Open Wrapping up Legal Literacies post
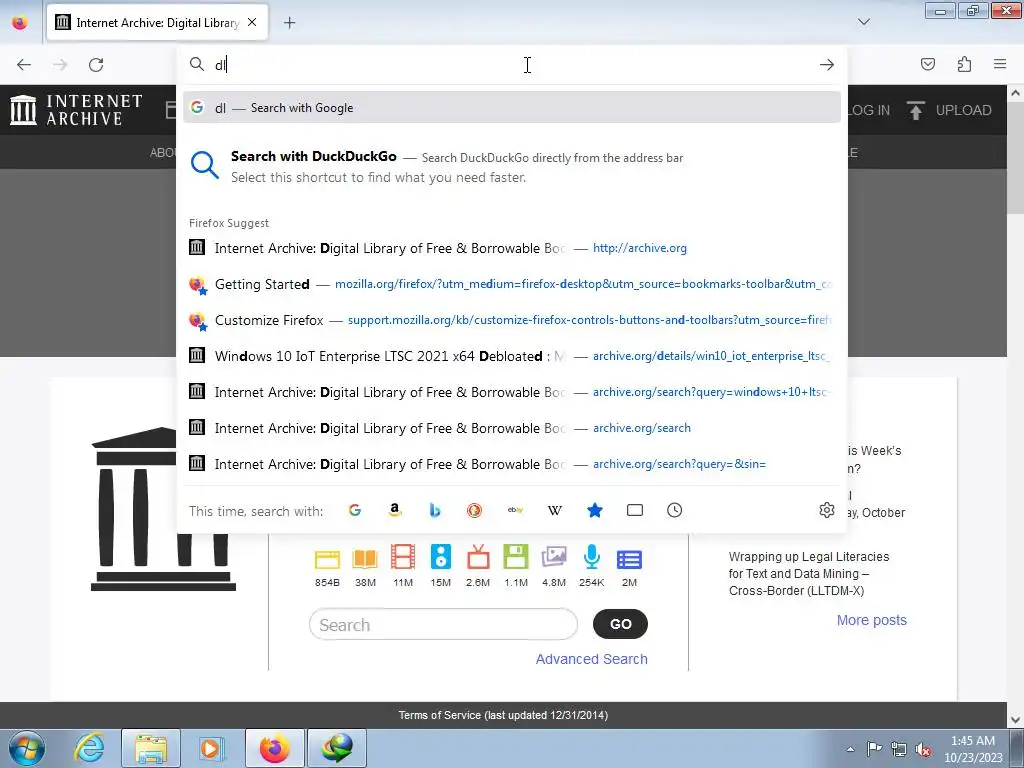Image resolution: width=1024 pixels, height=768 pixels. (x=809, y=573)
